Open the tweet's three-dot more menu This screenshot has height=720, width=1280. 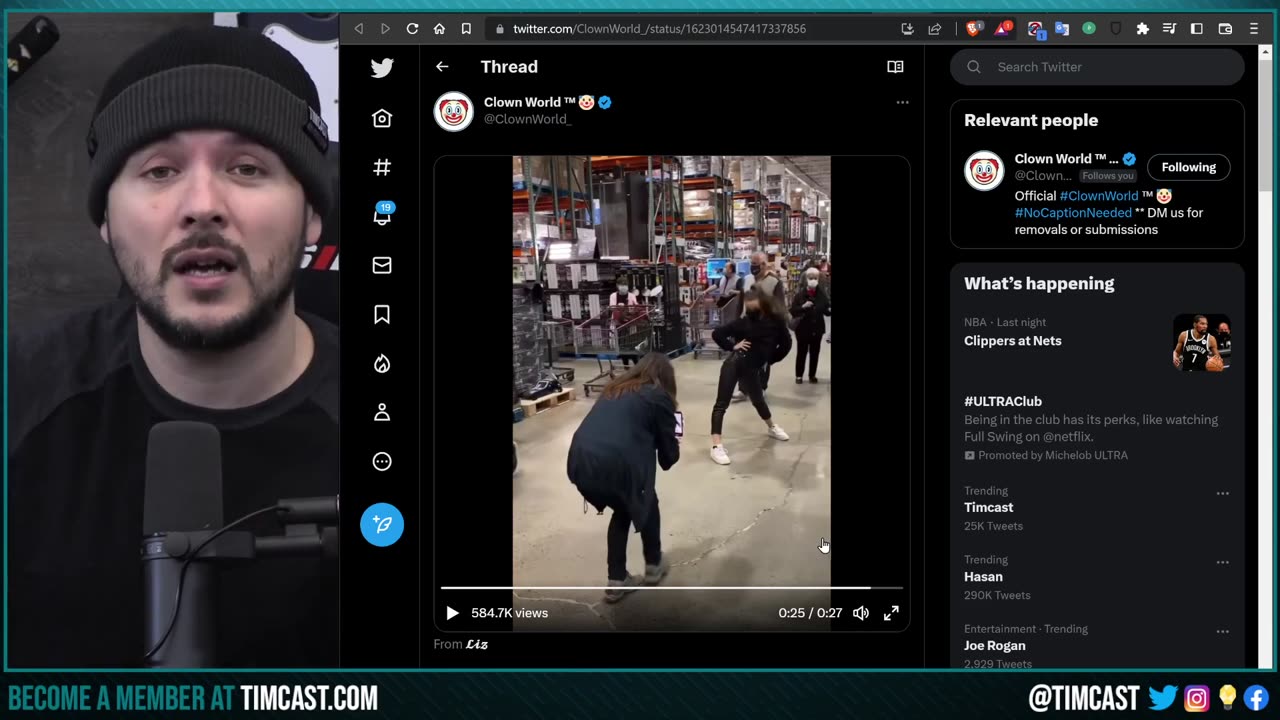902,102
